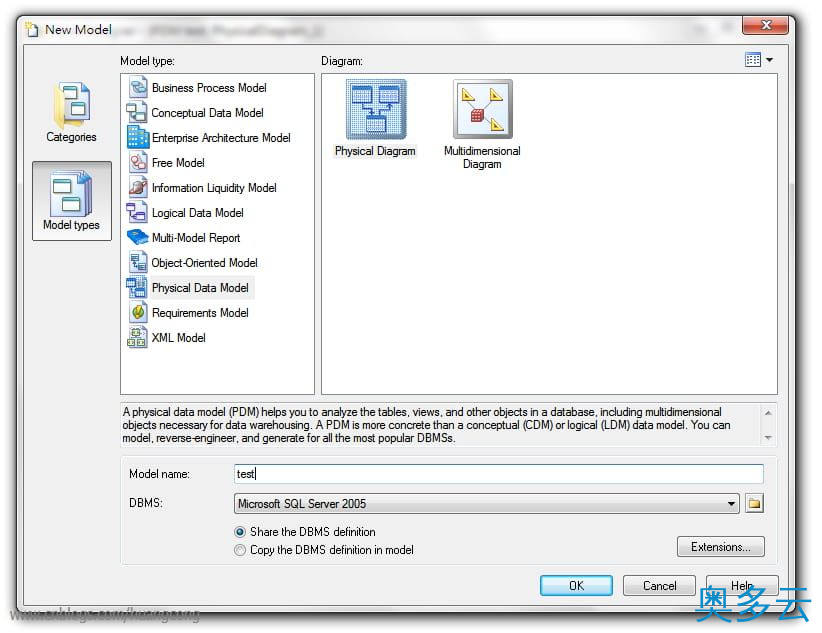The height and width of the screenshot is (633, 822).
Task: Click the Business Process Model icon
Action: (138, 88)
